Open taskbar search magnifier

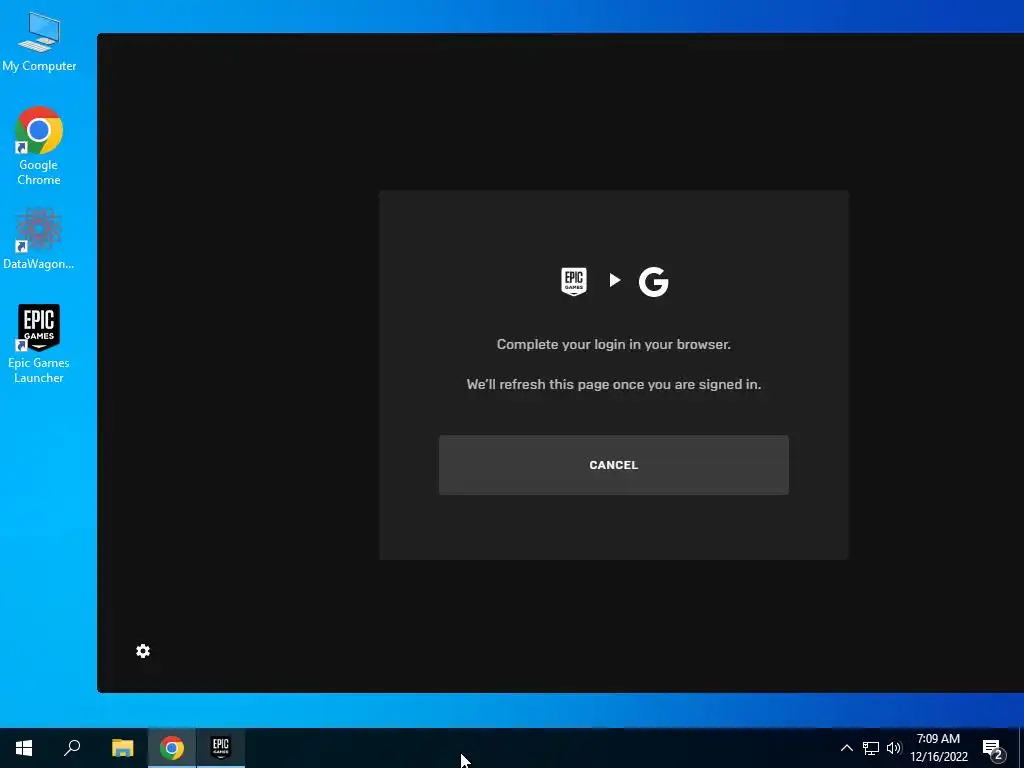pyautogui.click(x=72, y=748)
